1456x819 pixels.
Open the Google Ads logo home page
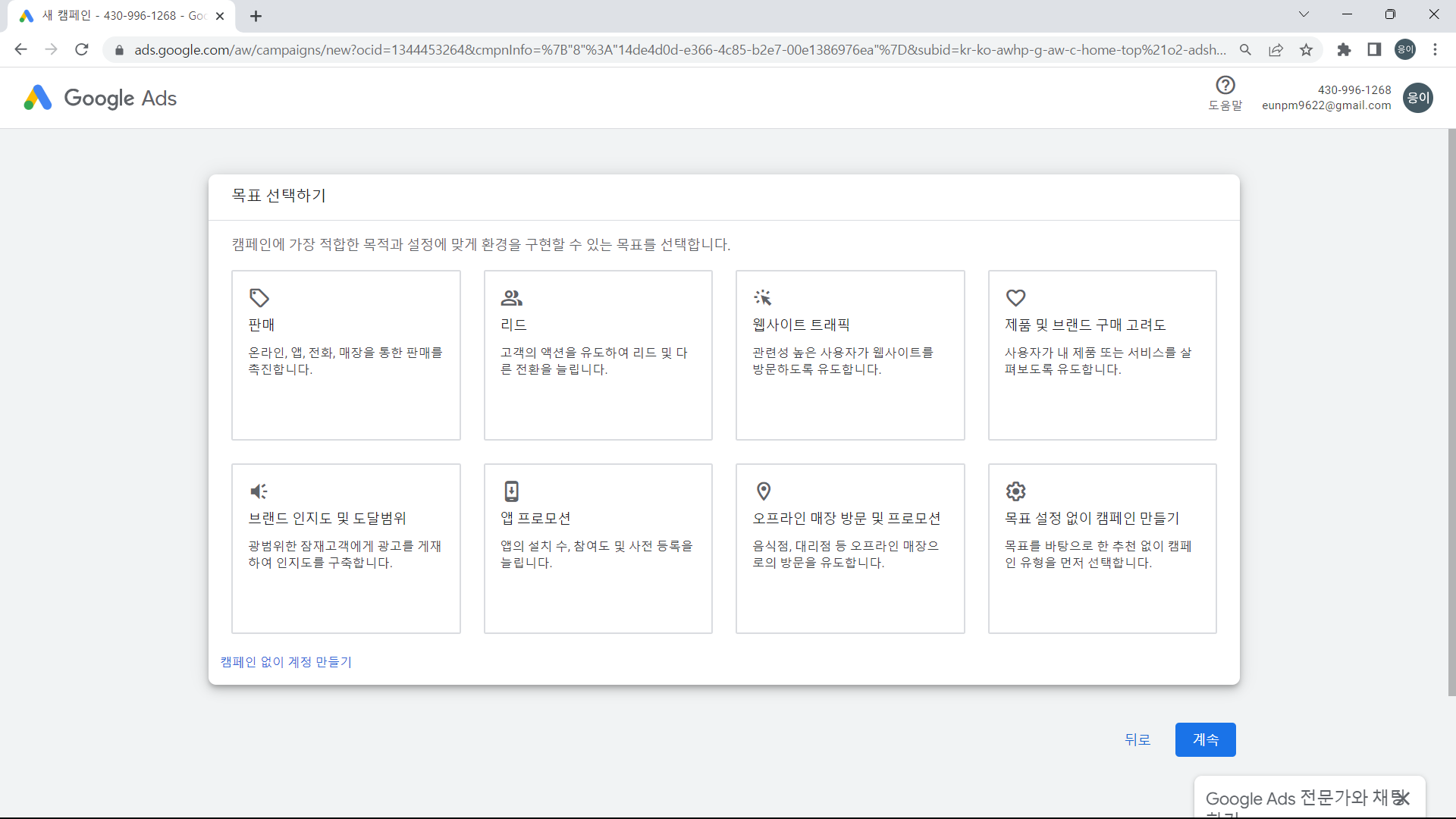click(99, 97)
